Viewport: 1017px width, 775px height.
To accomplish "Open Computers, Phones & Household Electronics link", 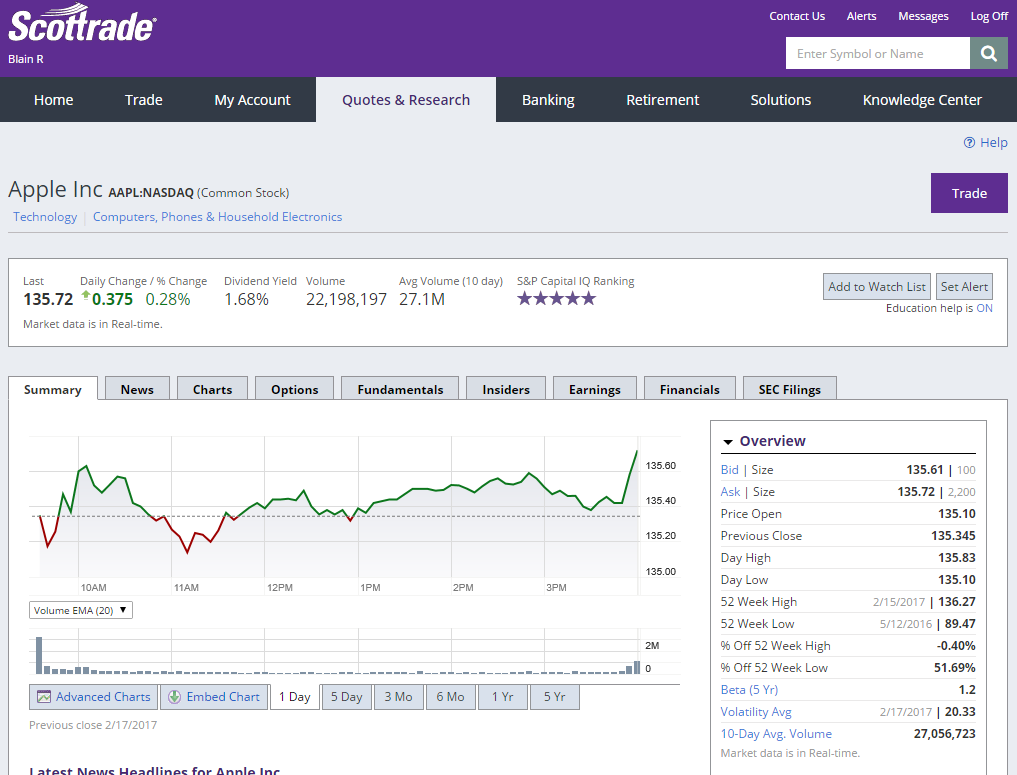I will 217,217.
